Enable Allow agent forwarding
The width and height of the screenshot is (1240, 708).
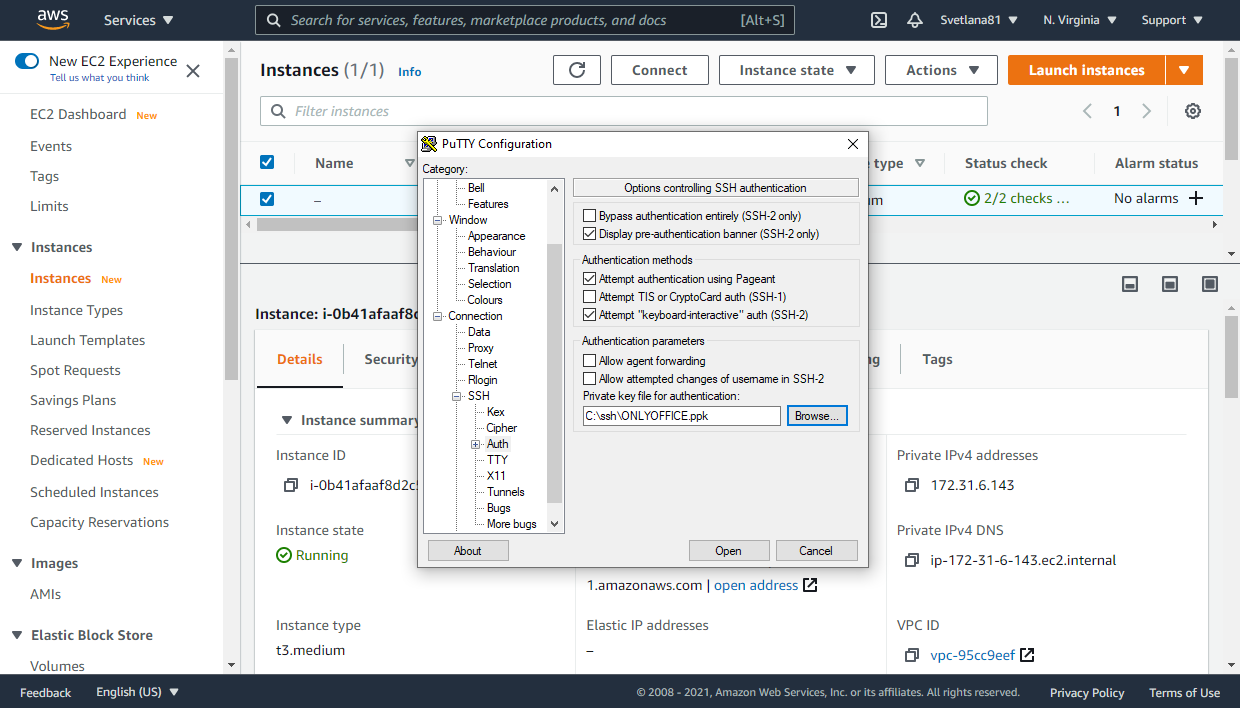point(589,361)
